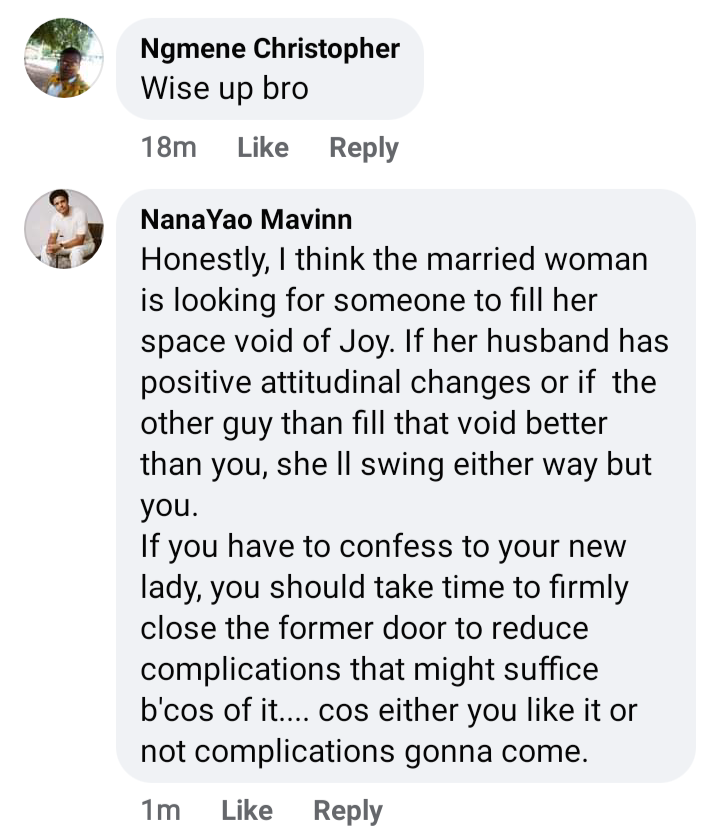
Task: Tap the line 'complications that might suffice'
Action: [370, 669]
